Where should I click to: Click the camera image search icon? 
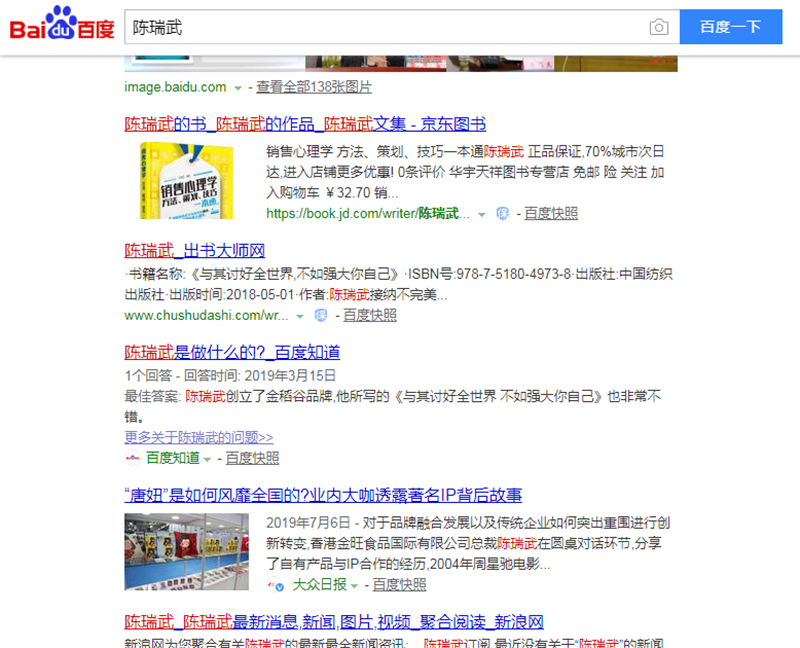pyautogui.click(x=658, y=27)
